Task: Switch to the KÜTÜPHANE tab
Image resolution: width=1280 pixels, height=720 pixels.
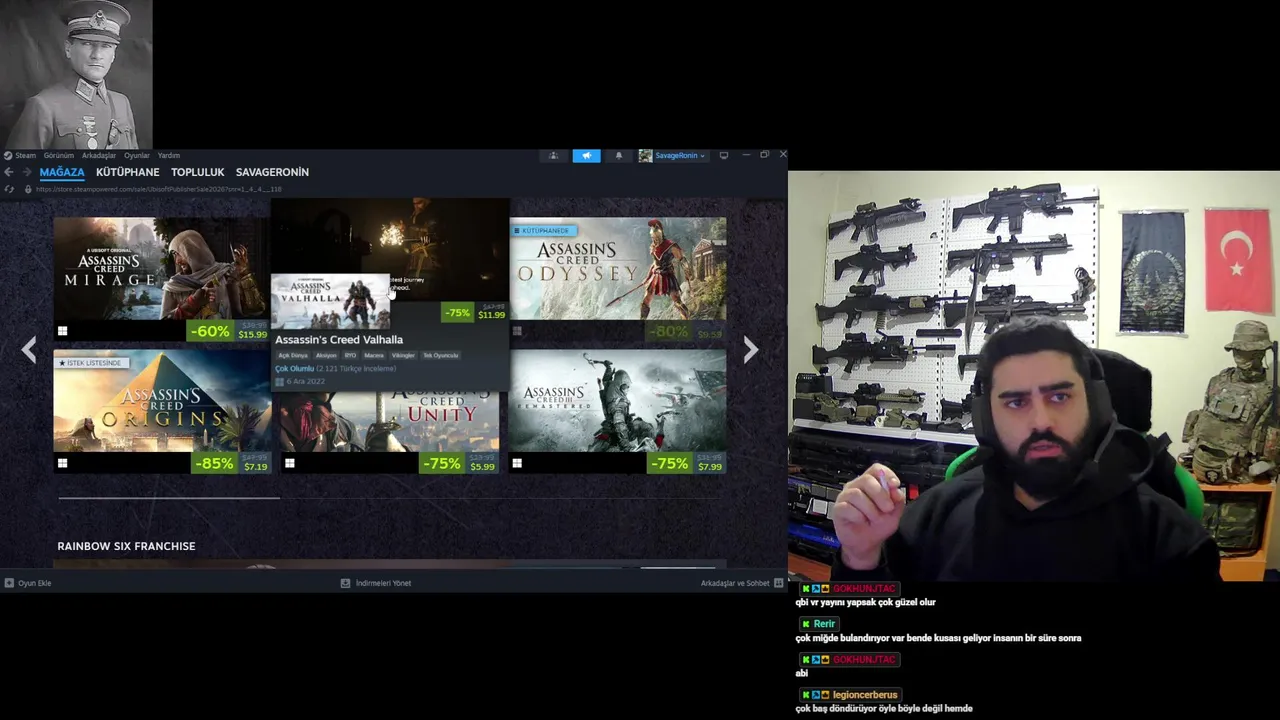Action: pyautogui.click(x=128, y=172)
